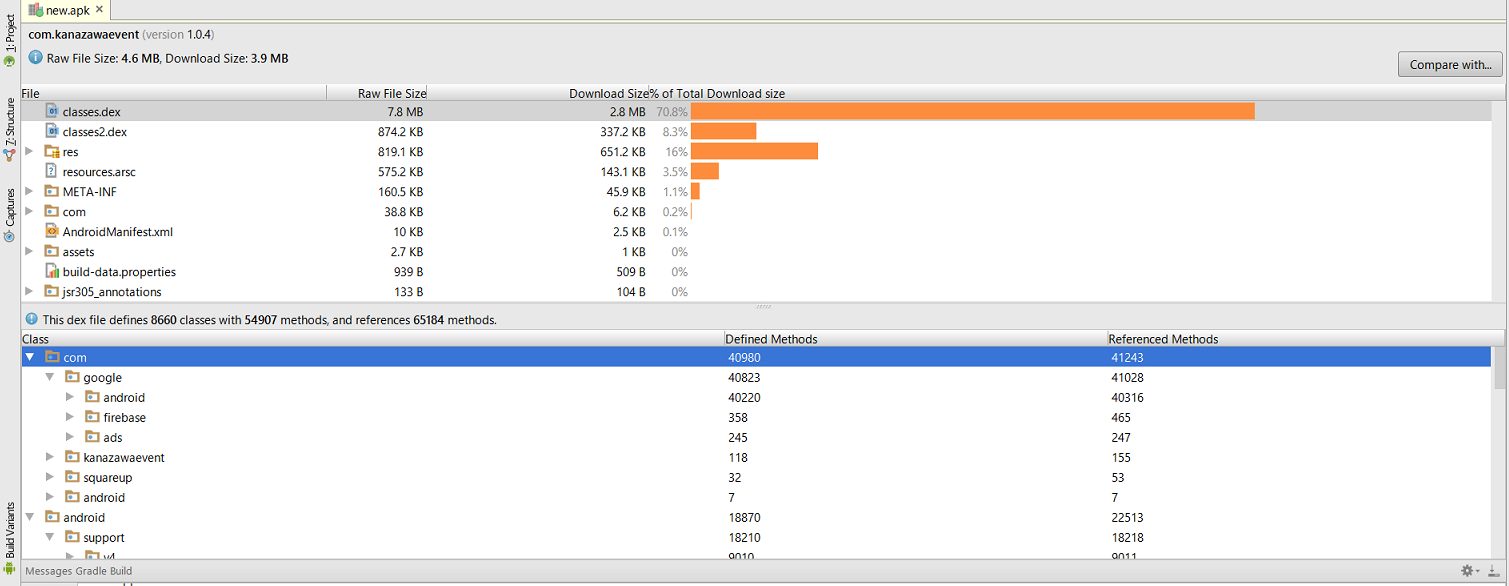
Task: Expand the META-INF entry
Action: [28, 191]
